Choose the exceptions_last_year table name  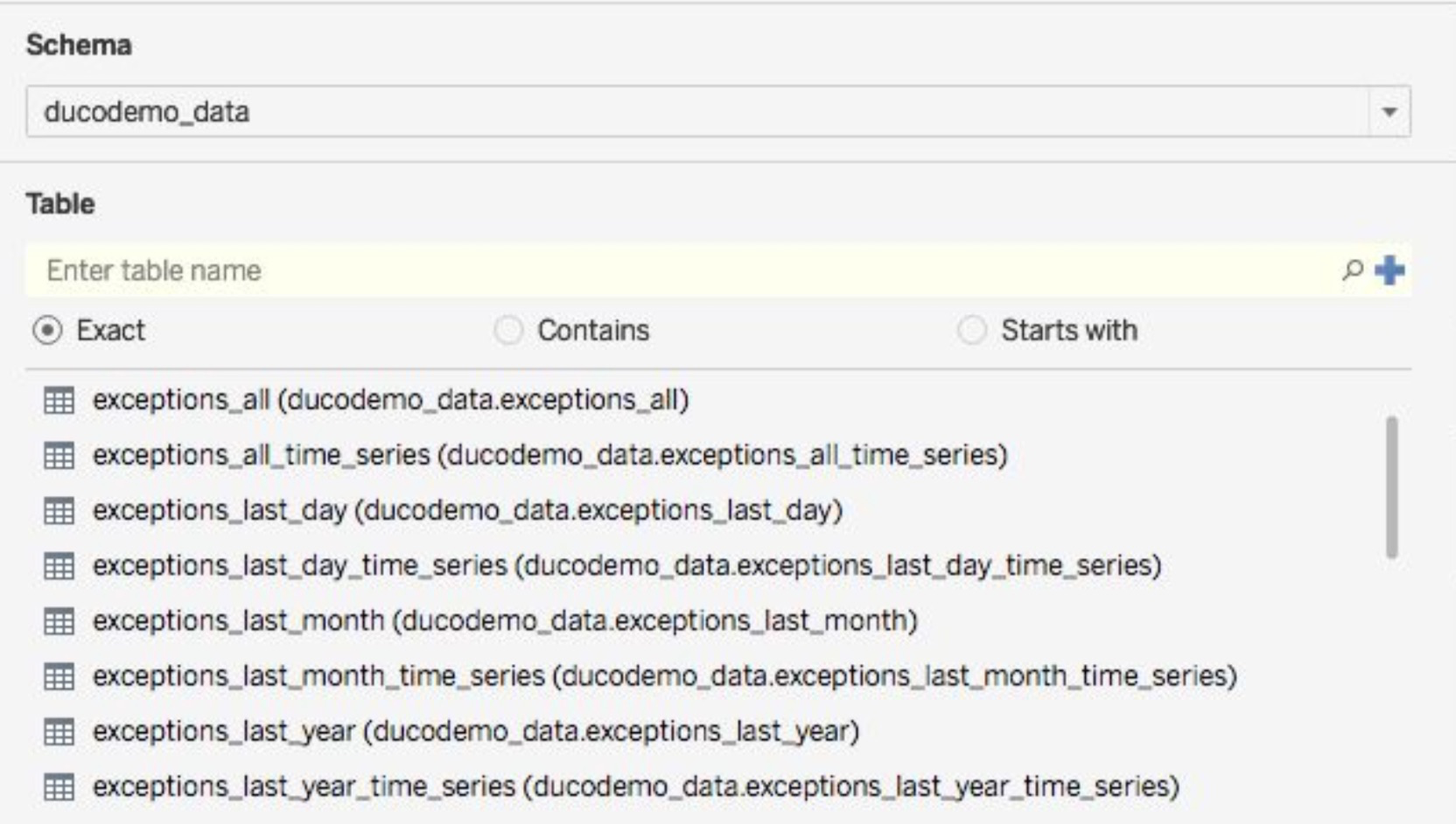tap(224, 731)
